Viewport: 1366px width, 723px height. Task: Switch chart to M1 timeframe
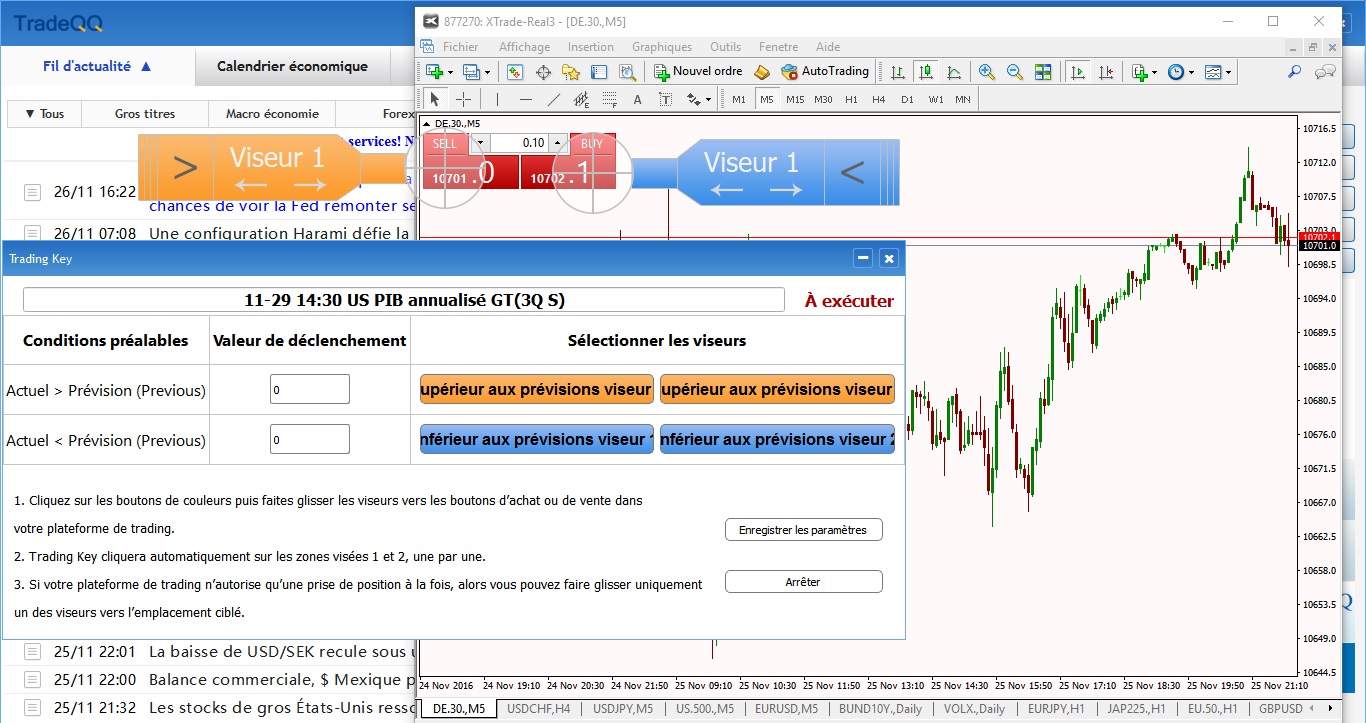pyautogui.click(x=739, y=99)
